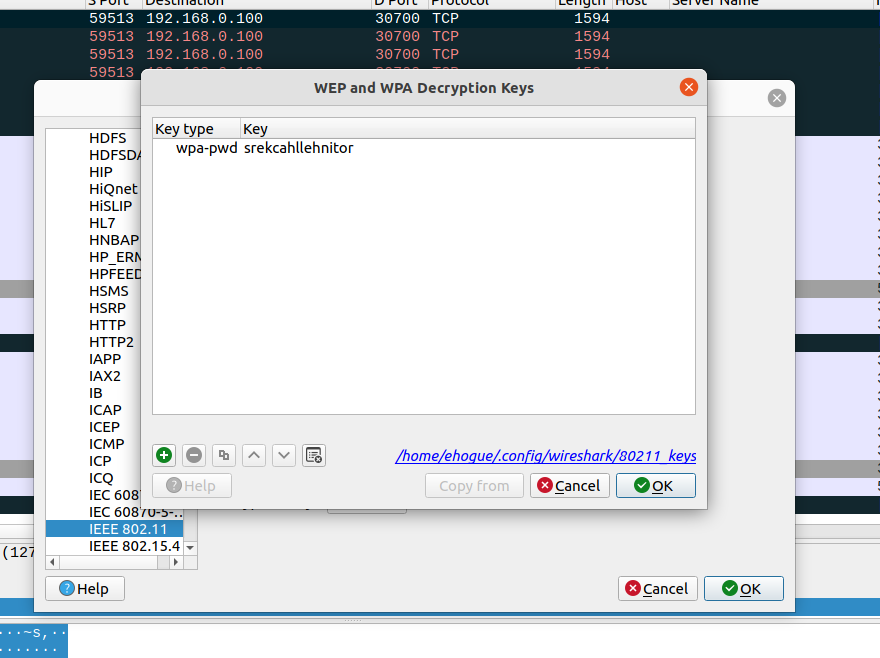Clear all key entries
The width and height of the screenshot is (880, 658).
(314, 455)
